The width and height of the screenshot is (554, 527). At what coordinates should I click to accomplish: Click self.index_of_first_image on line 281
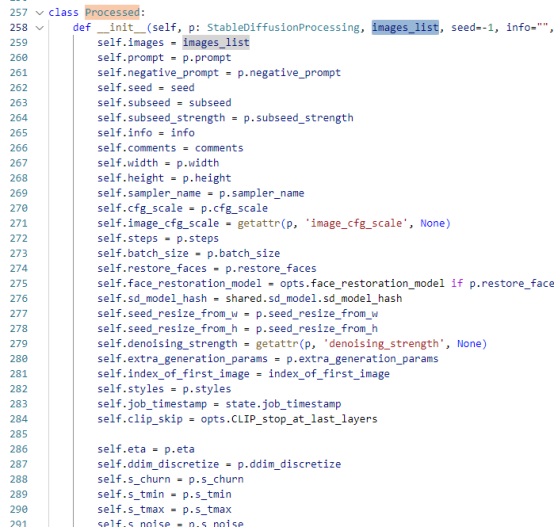pyautogui.click(x=173, y=374)
